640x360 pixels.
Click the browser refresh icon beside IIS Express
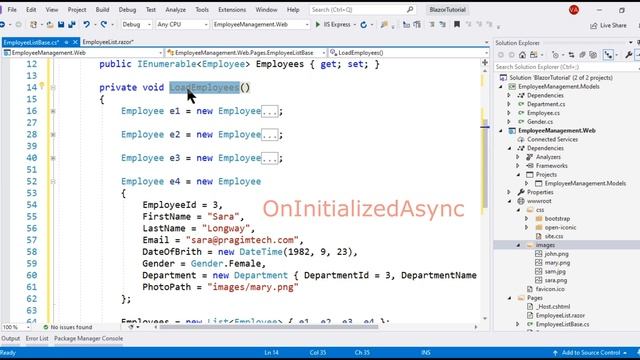tap(364, 24)
